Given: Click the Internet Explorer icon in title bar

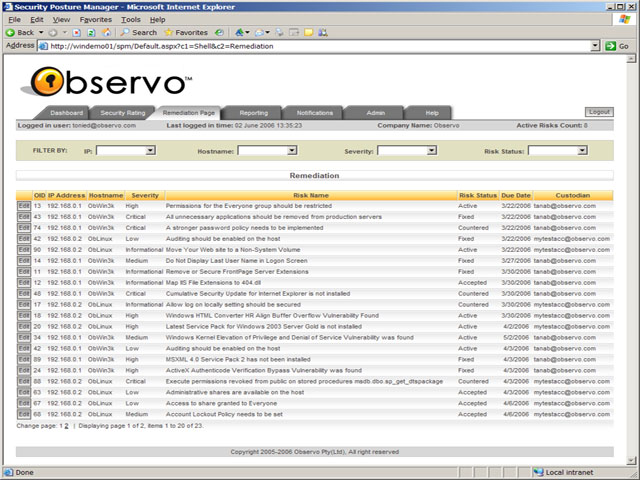Looking at the screenshot, I should tap(8, 7).
